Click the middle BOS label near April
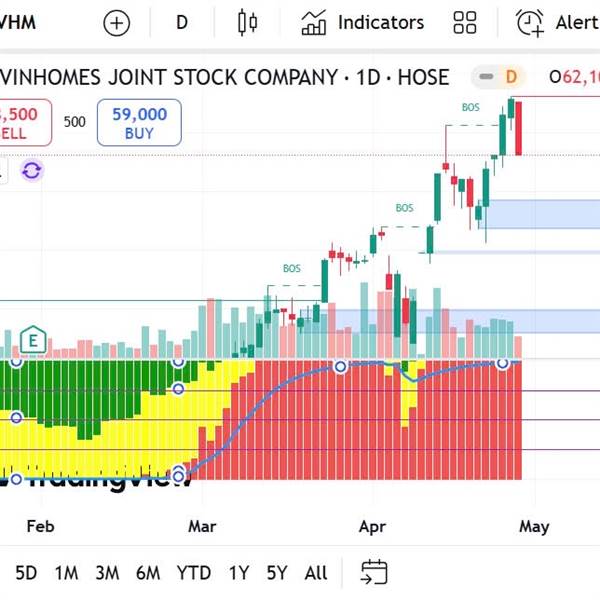This screenshot has height=600, width=600. [x=404, y=208]
